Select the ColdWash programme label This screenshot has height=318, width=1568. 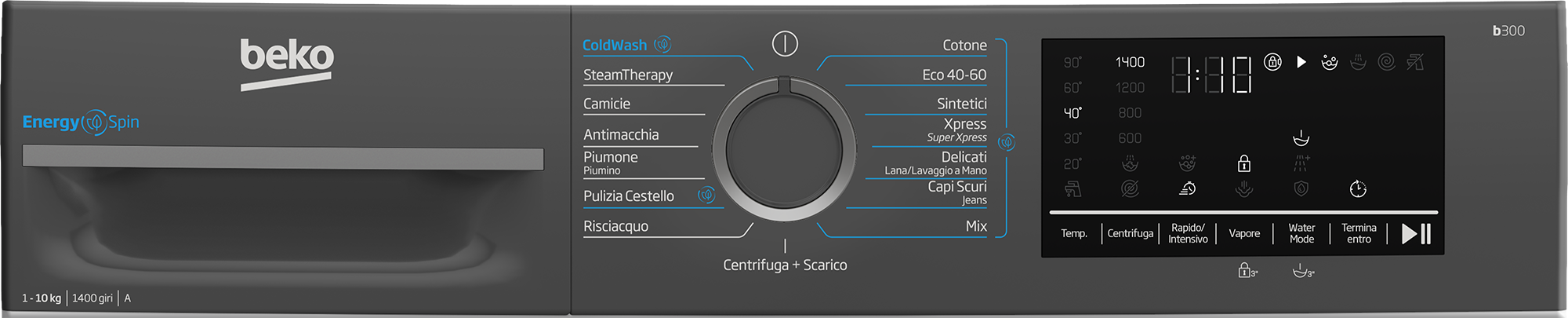[x=615, y=45]
